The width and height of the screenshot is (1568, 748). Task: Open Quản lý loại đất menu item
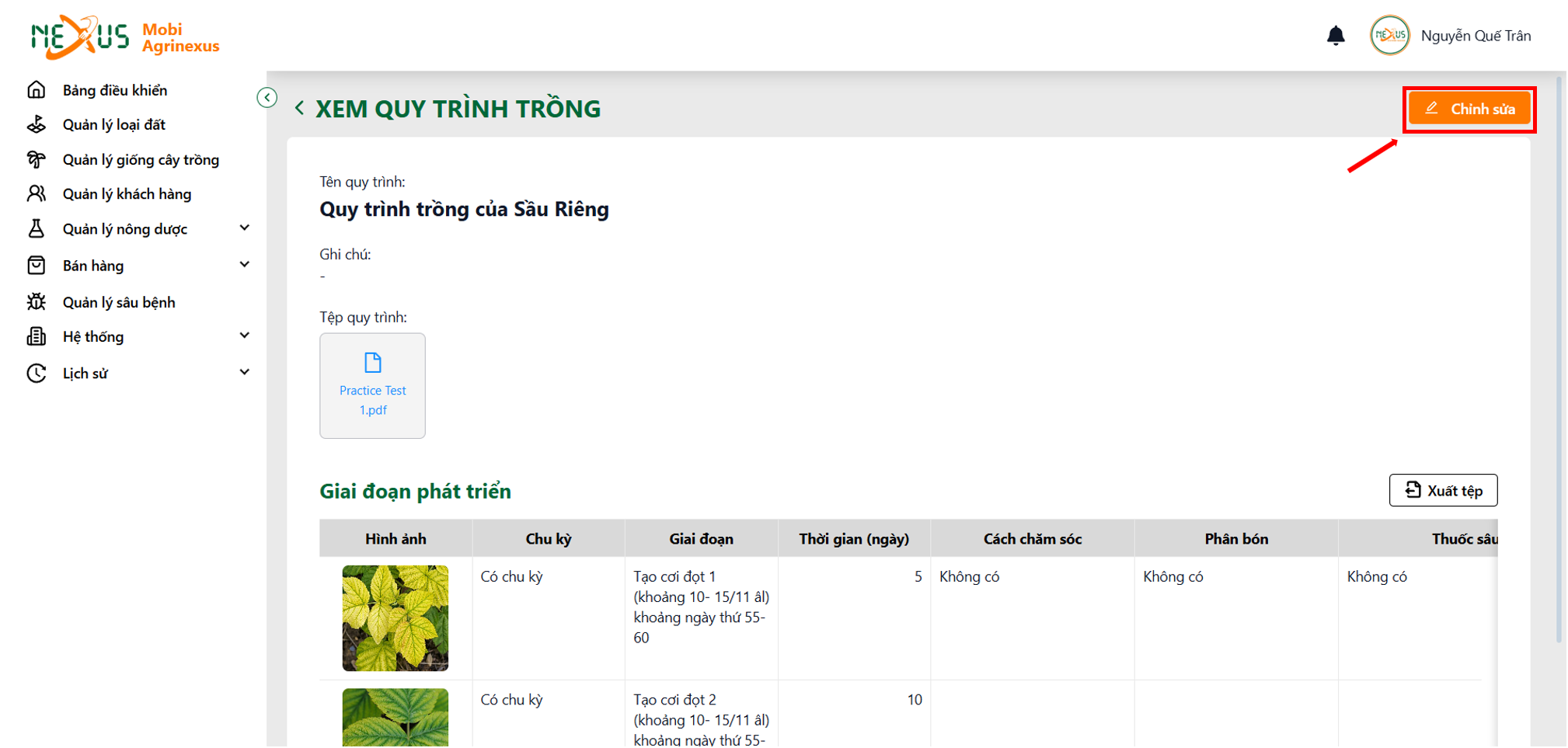coord(114,125)
